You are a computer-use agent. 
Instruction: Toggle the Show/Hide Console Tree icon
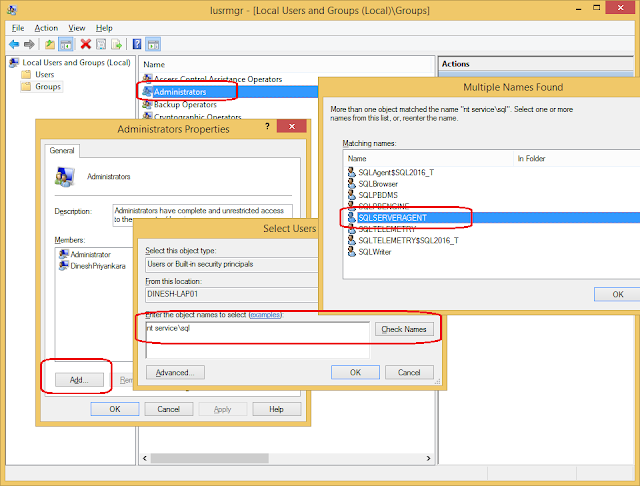pos(66,44)
